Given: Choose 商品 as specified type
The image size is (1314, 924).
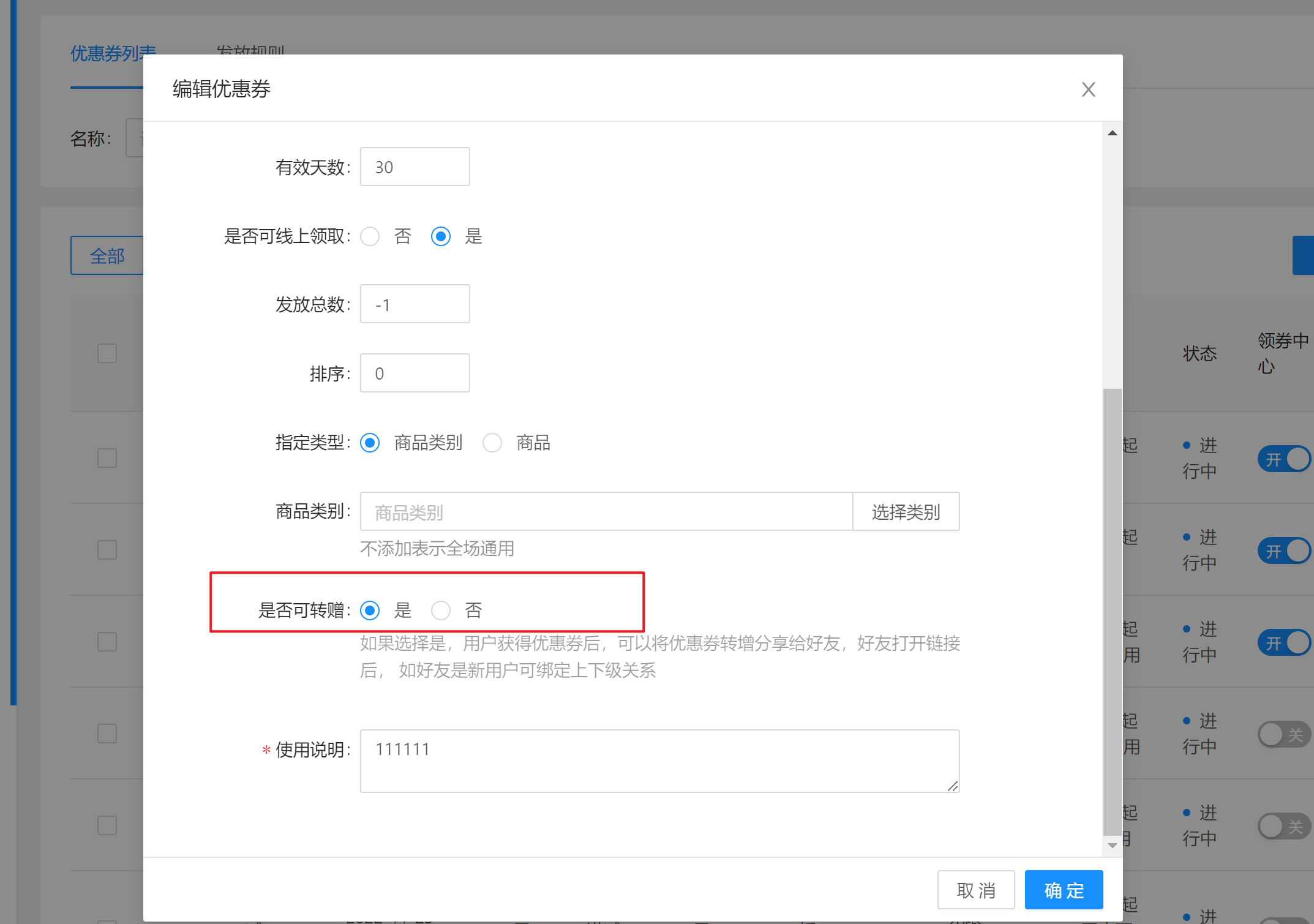Looking at the screenshot, I should (492, 443).
